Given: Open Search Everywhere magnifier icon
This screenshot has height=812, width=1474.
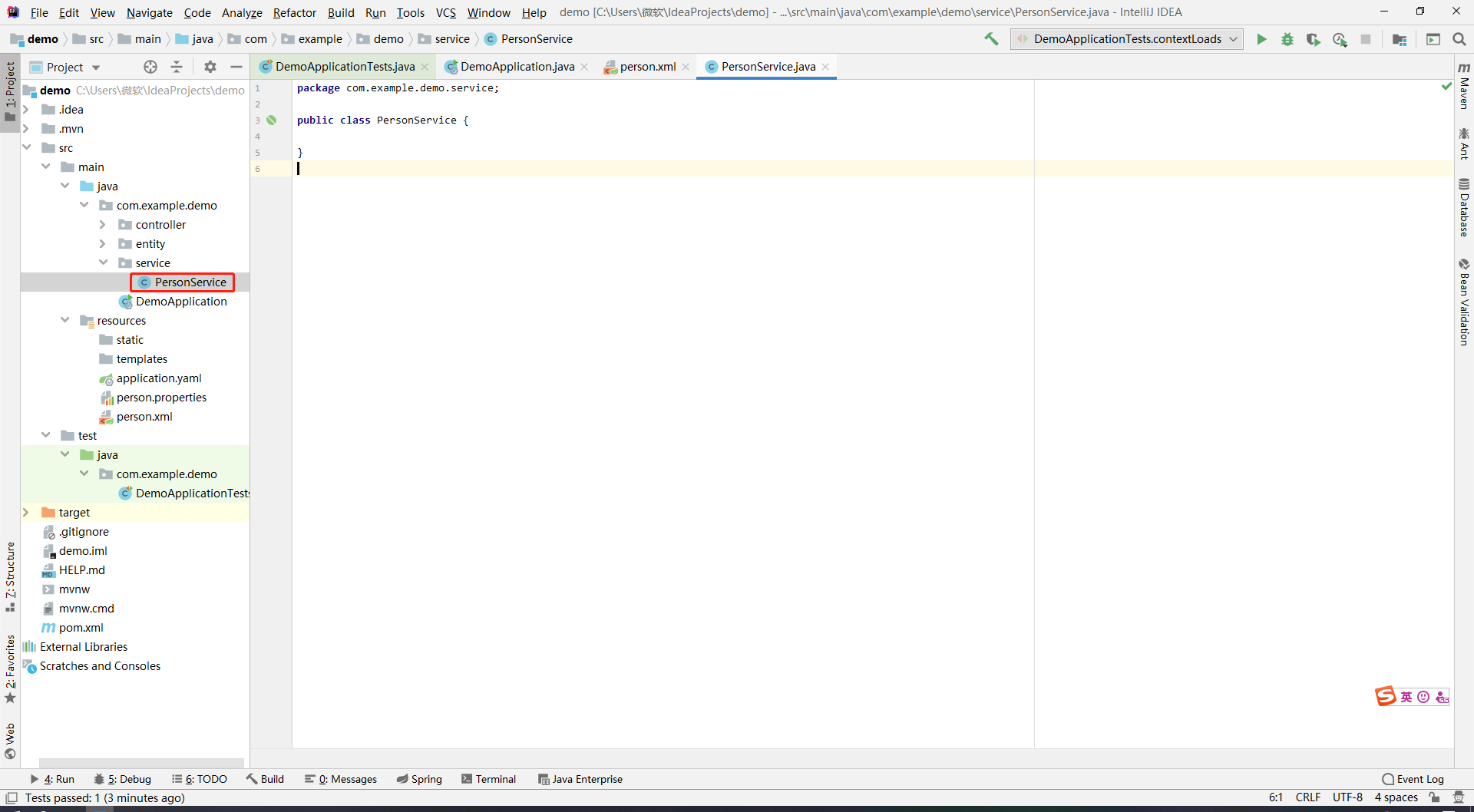Looking at the screenshot, I should [1459, 39].
